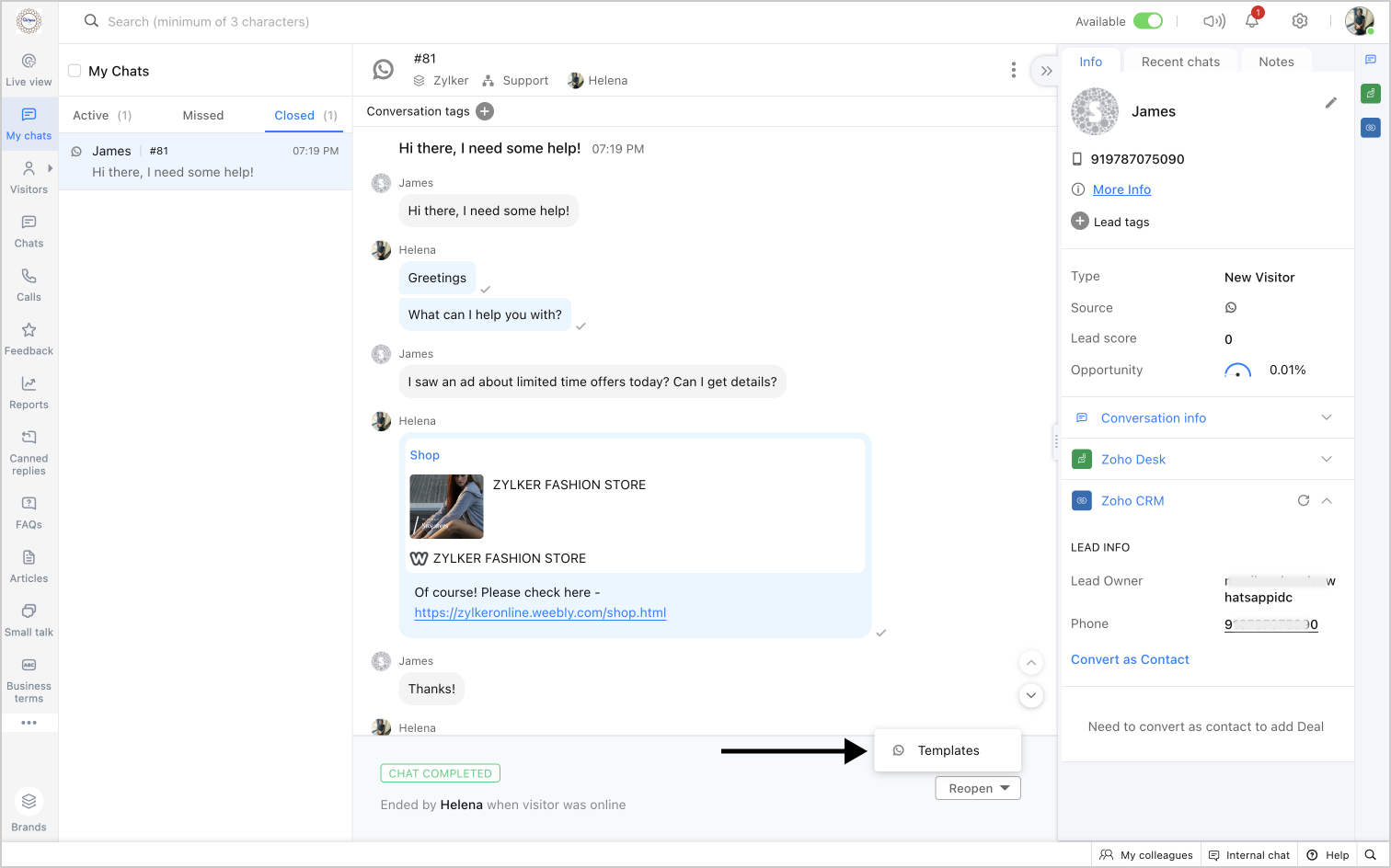Open chat options three-dot menu

(x=1013, y=70)
